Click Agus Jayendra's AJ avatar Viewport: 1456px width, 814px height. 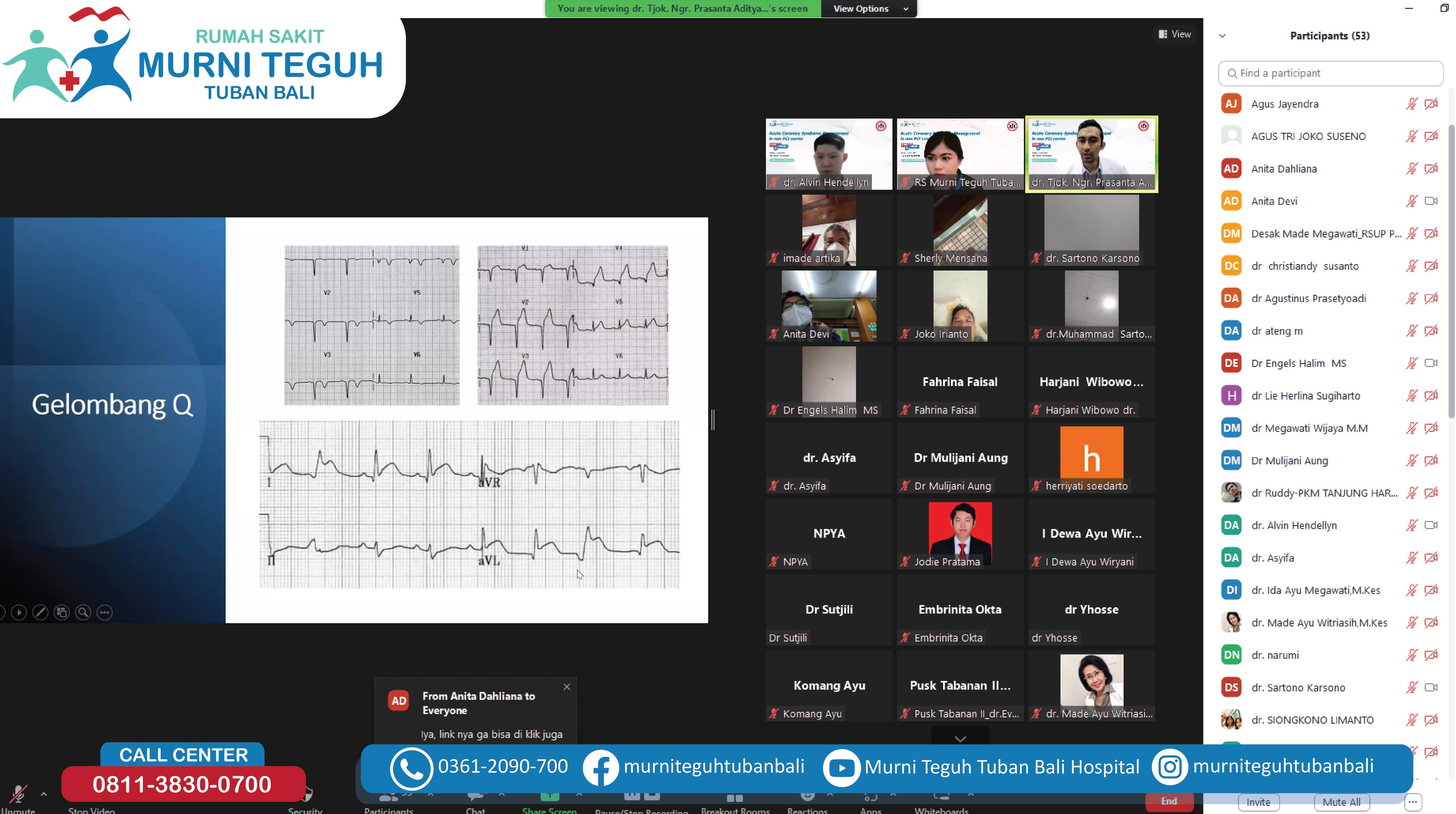tap(1231, 104)
